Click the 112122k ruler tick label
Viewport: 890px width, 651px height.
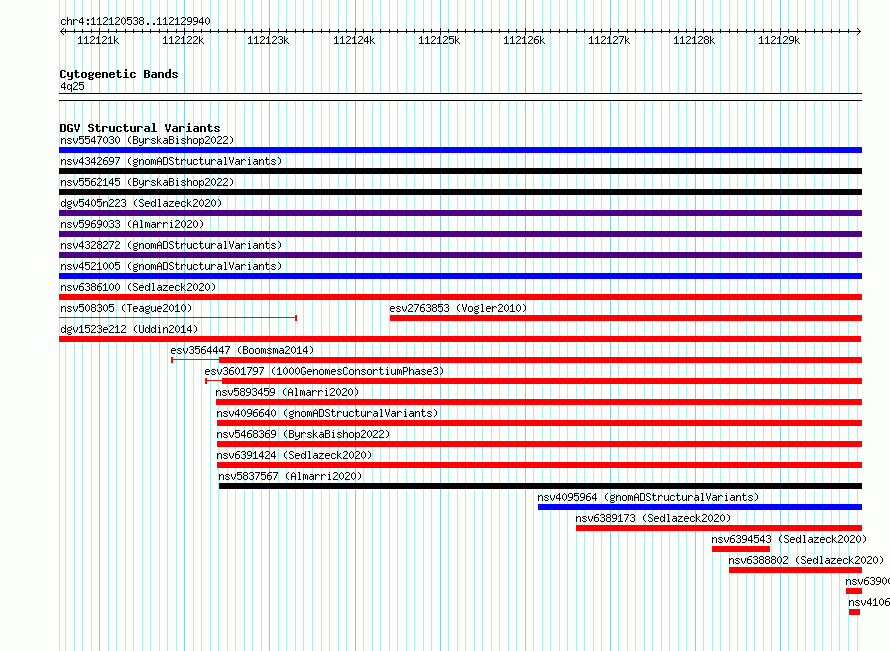coord(183,40)
